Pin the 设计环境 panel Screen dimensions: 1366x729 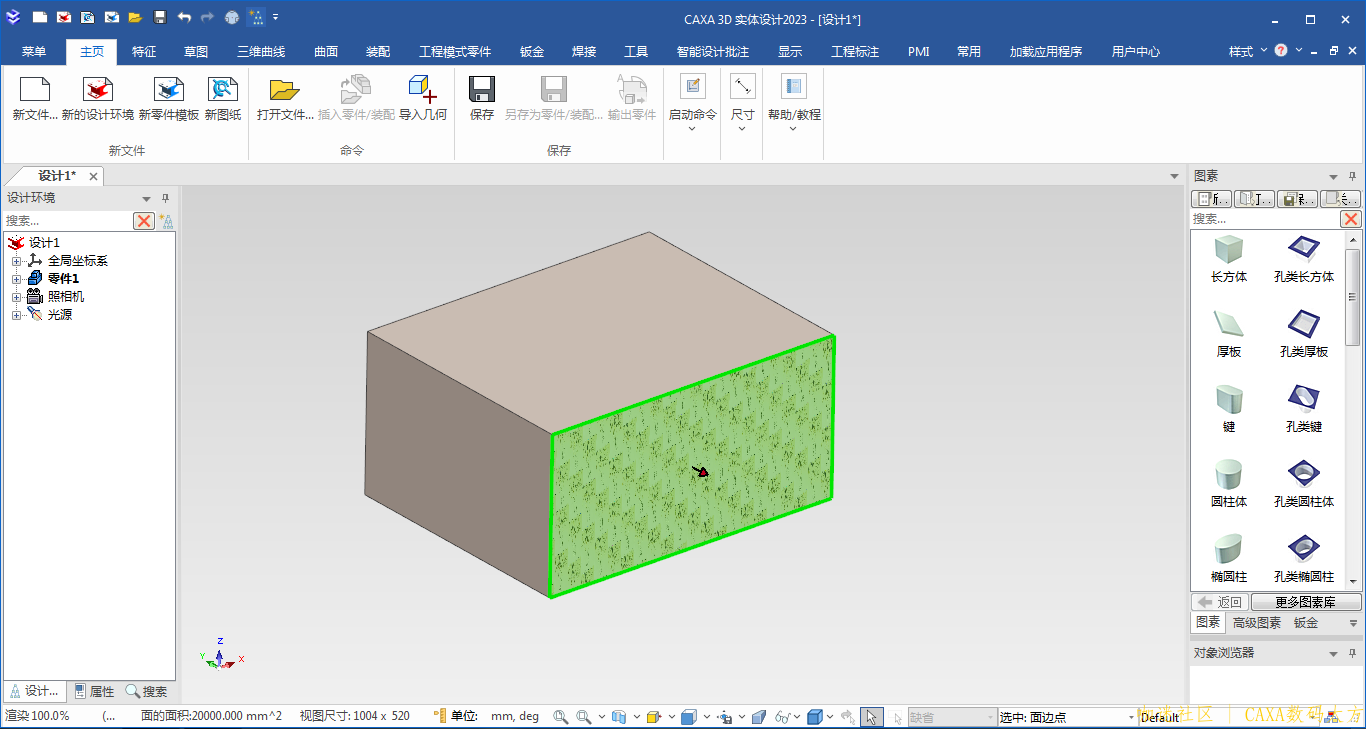[x=166, y=198]
